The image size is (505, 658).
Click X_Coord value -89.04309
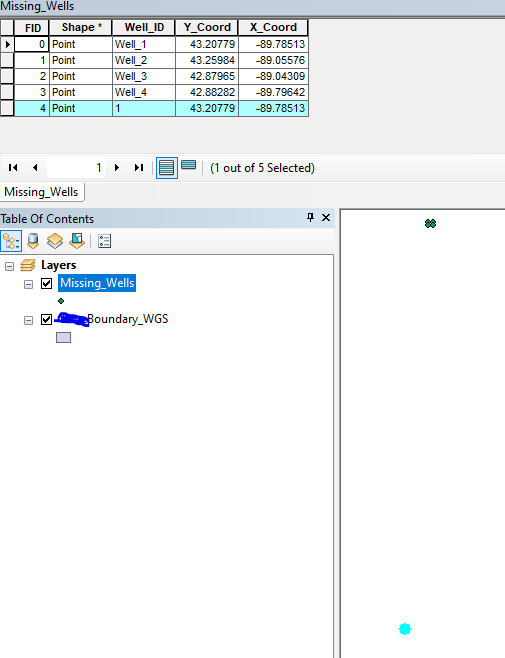[273, 76]
